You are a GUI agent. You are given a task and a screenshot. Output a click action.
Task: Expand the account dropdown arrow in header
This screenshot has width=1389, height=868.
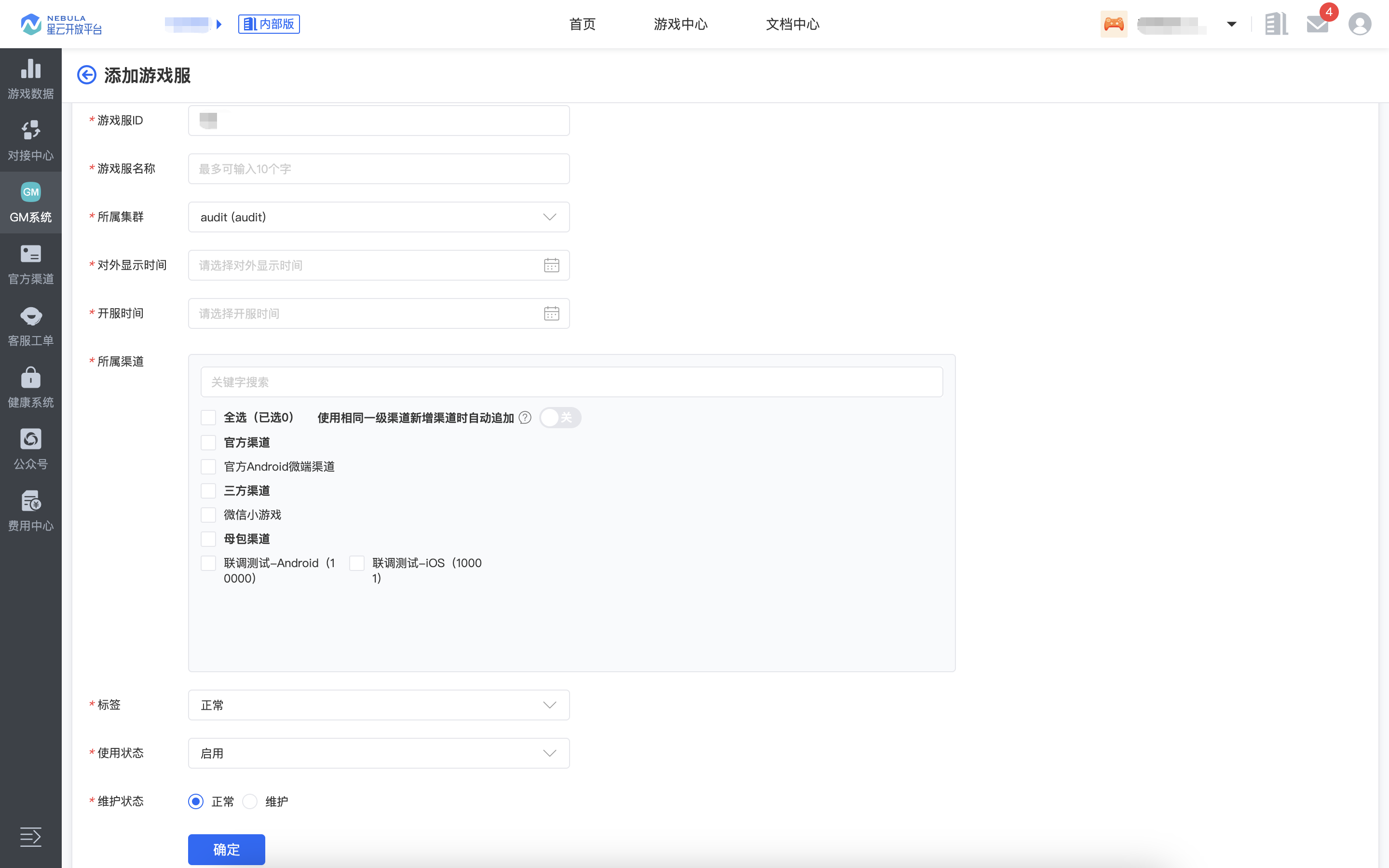[1232, 24]
